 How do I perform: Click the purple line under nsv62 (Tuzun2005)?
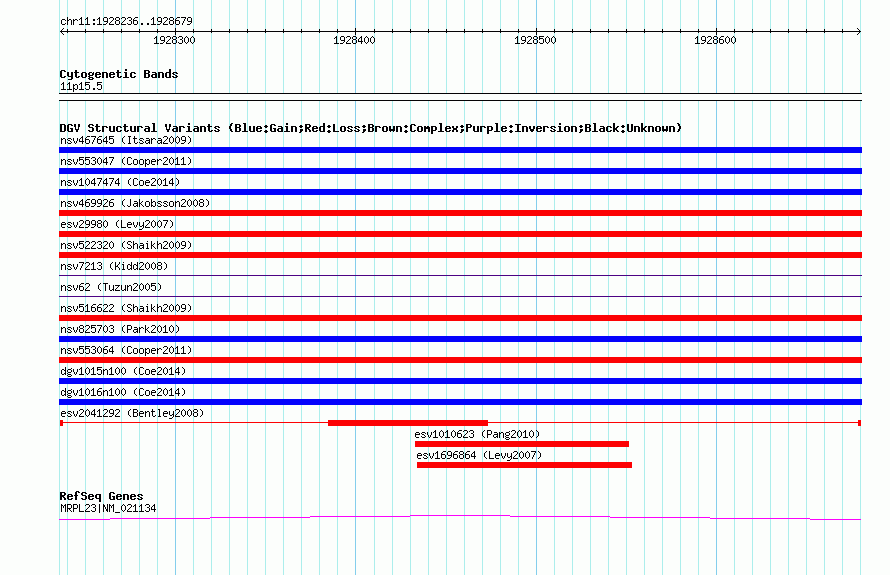(x=460, y=296)
